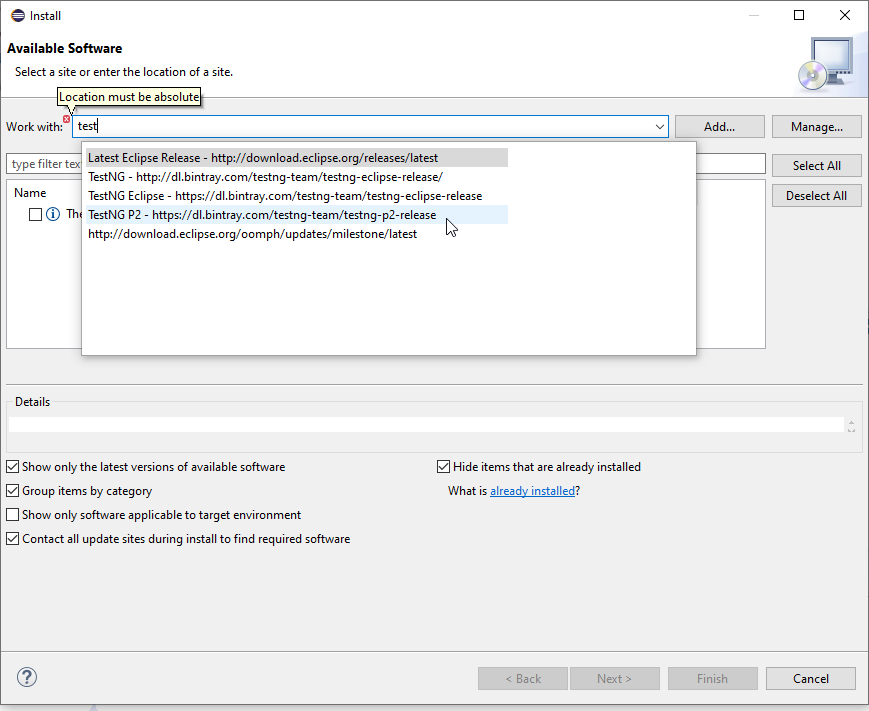869x711 pixels.
Task: Click the info icon in Name list
Action: (53, 214)
